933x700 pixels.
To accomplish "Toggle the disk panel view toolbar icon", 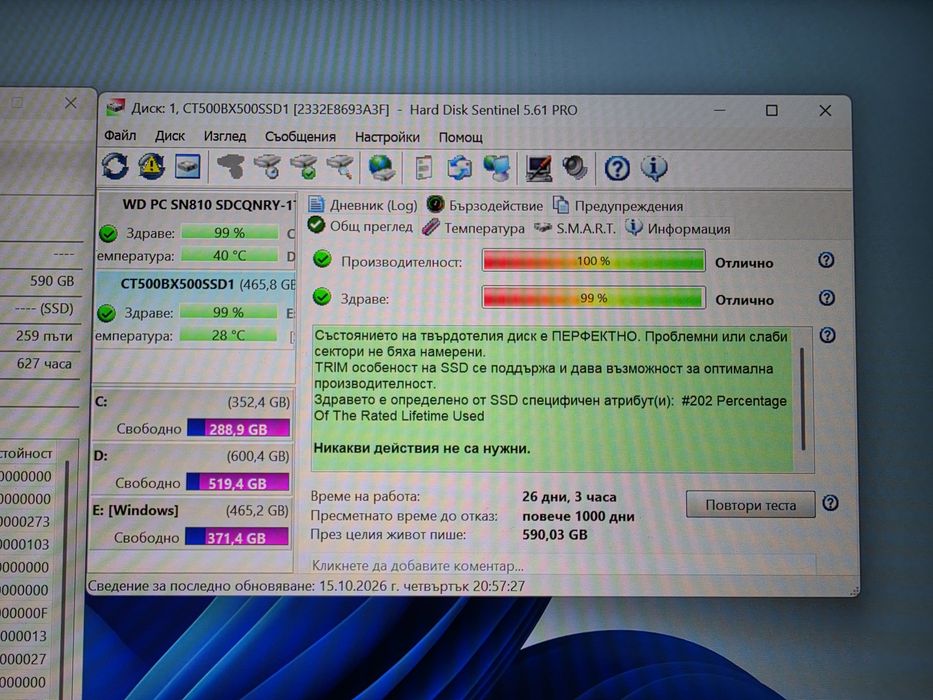I will pyautogui.click(x=187, y=167).
